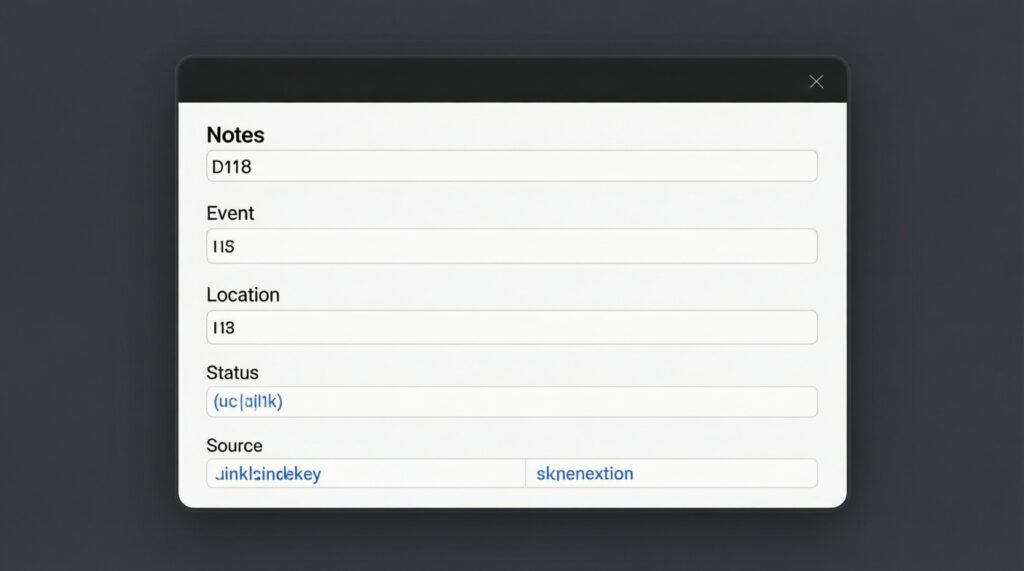Click the "D118" text in Notes
This screenshot has width=1024, height=571.
tap(231, 167)
